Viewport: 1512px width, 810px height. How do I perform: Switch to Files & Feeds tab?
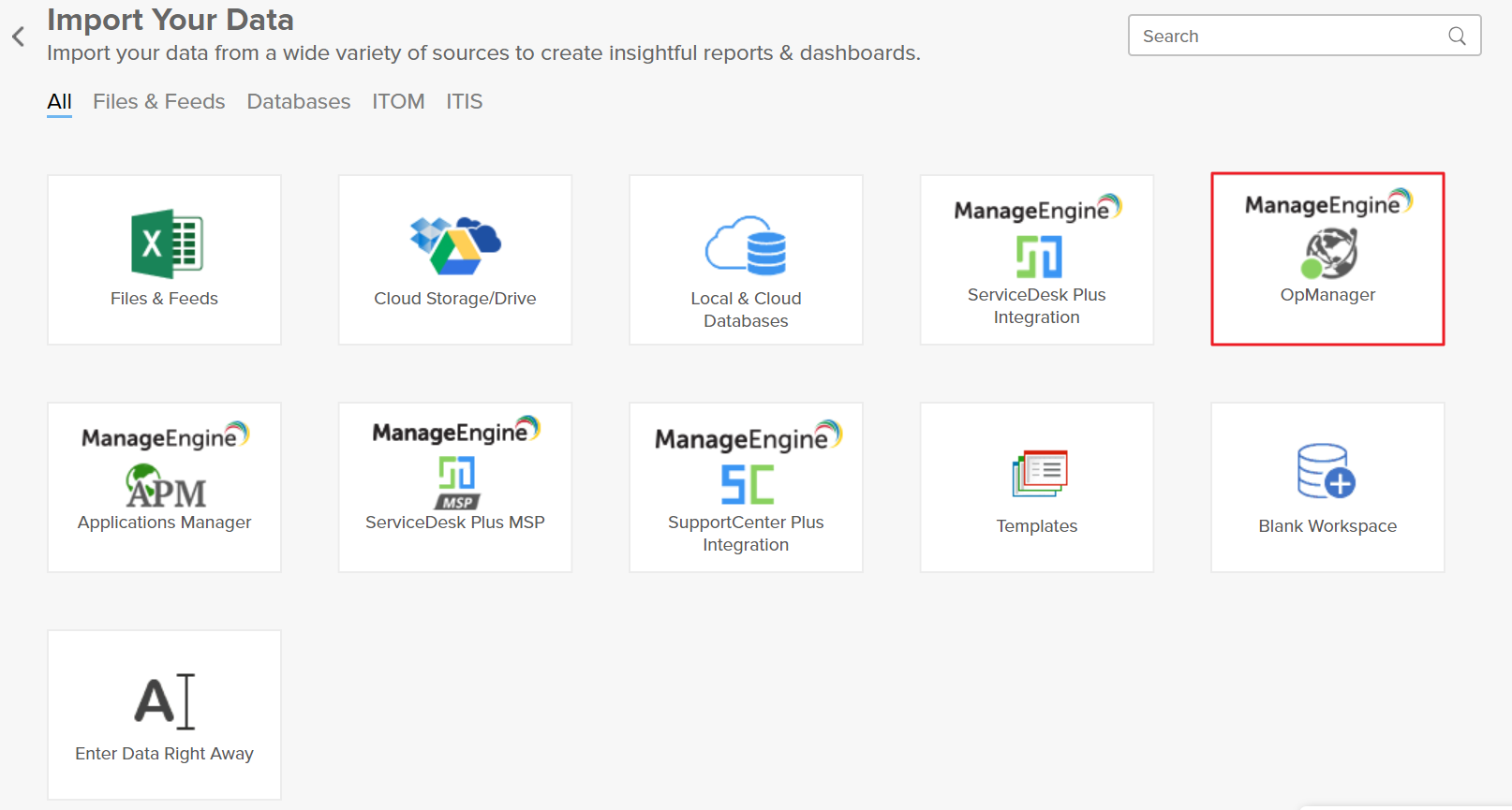(x=159, y=101)
